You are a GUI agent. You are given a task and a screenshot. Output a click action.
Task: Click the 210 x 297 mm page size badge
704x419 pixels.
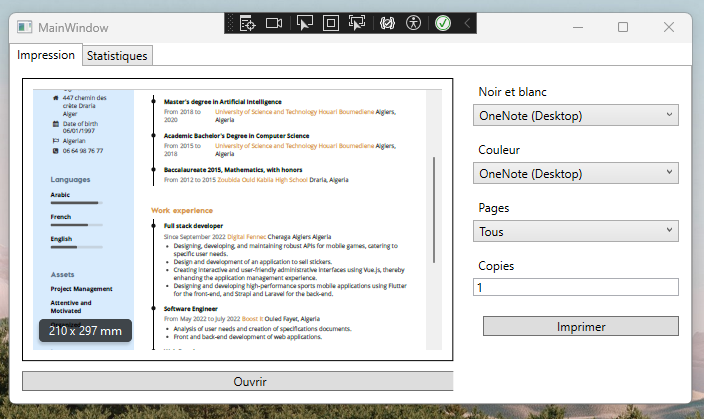[x=85, y=330]
